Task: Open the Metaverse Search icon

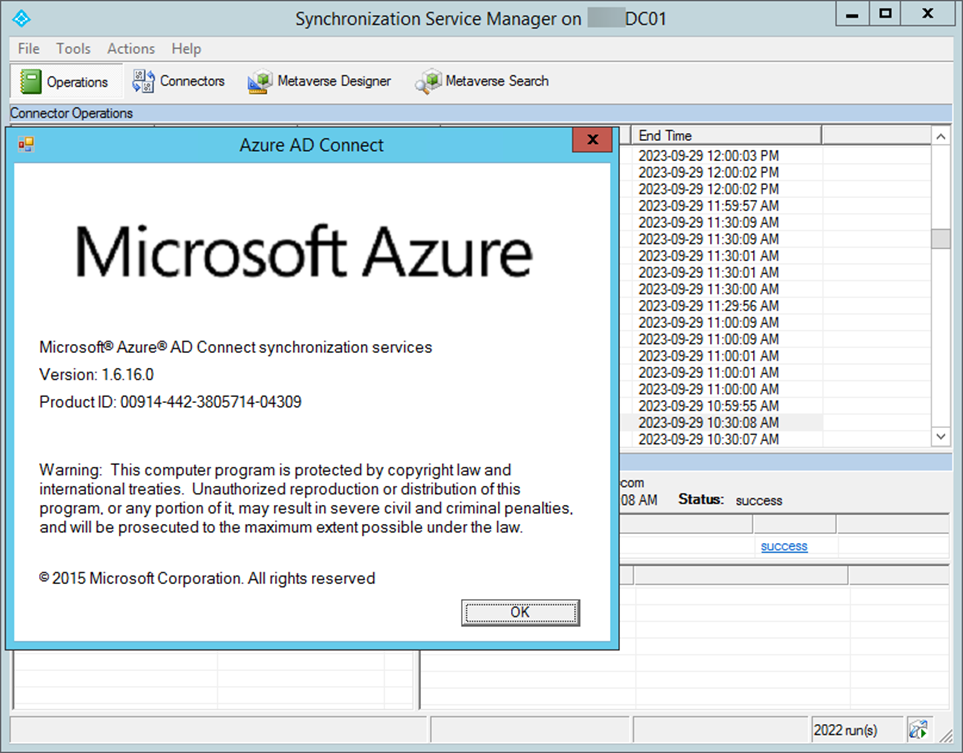Action: click(x=429, y=81)
